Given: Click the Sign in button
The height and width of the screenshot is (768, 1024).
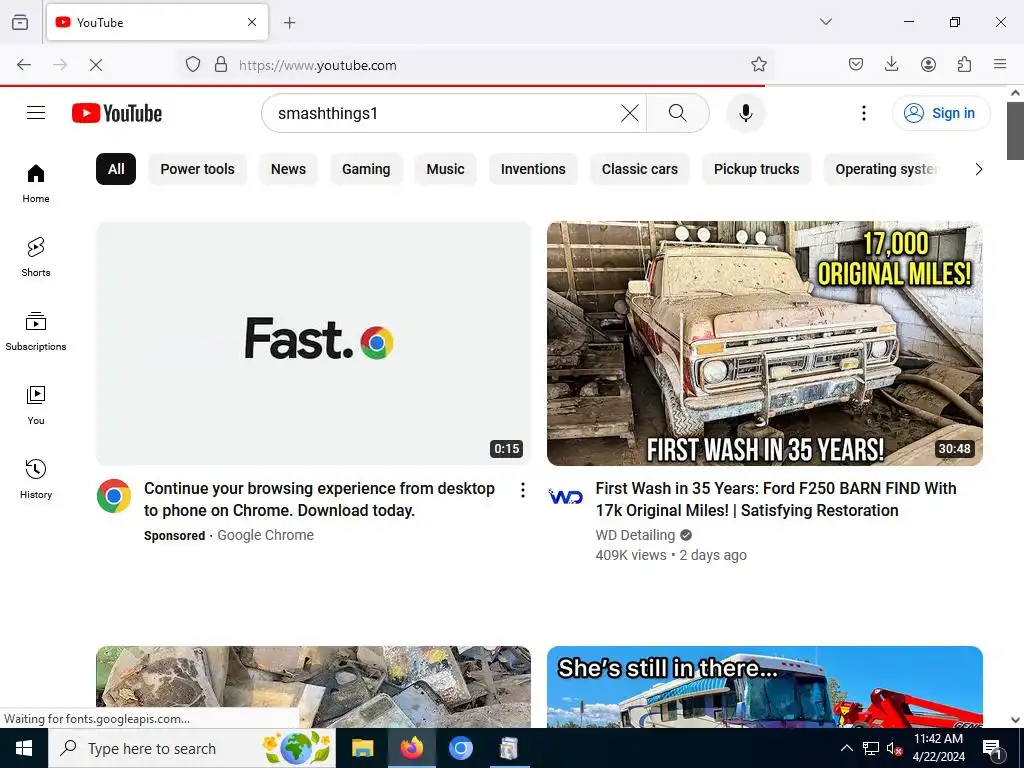Looking at the screenshot, I should coord(940,113).
